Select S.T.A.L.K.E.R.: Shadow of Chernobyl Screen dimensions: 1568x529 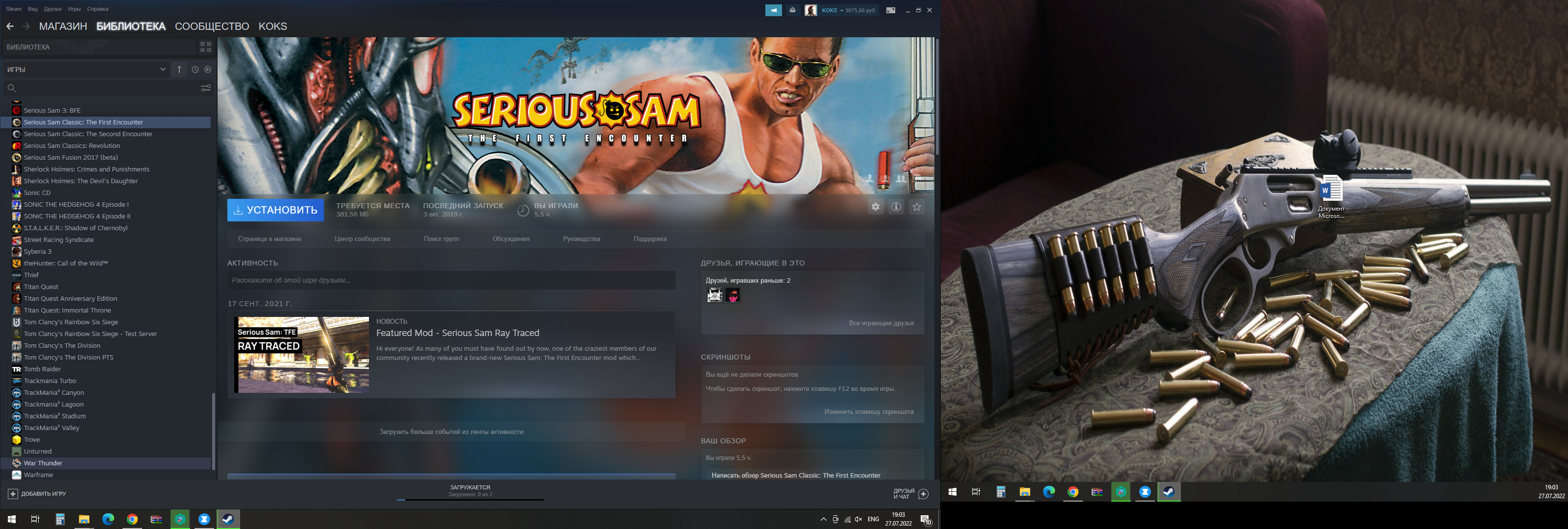75,228
